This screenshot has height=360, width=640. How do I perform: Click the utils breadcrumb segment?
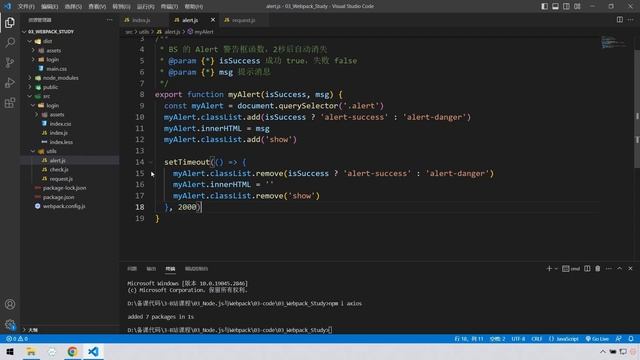coord(144,31)
